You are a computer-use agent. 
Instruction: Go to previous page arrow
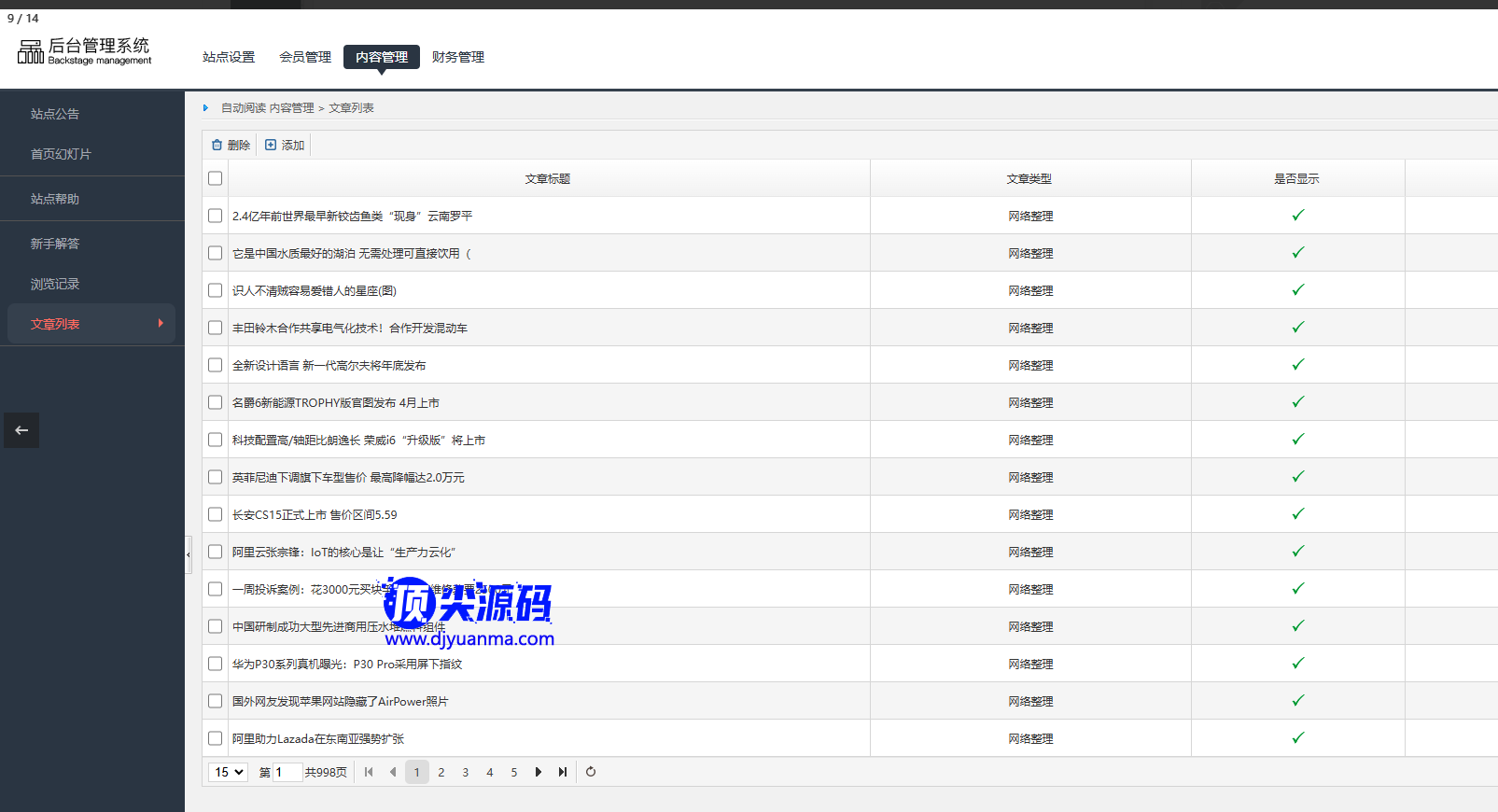[x=393, y=772]
